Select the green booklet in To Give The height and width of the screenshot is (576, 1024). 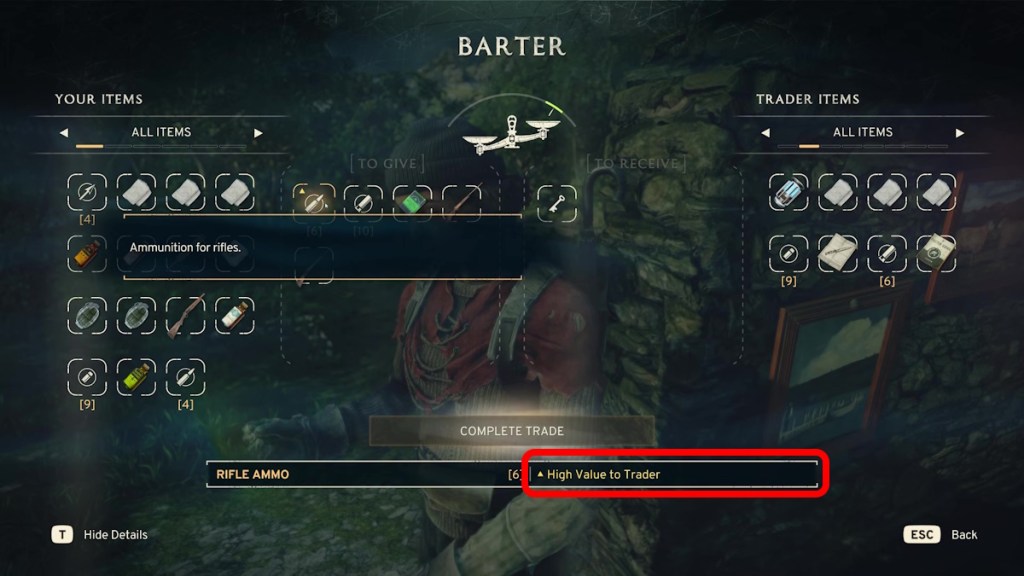[x=412, y=203]
